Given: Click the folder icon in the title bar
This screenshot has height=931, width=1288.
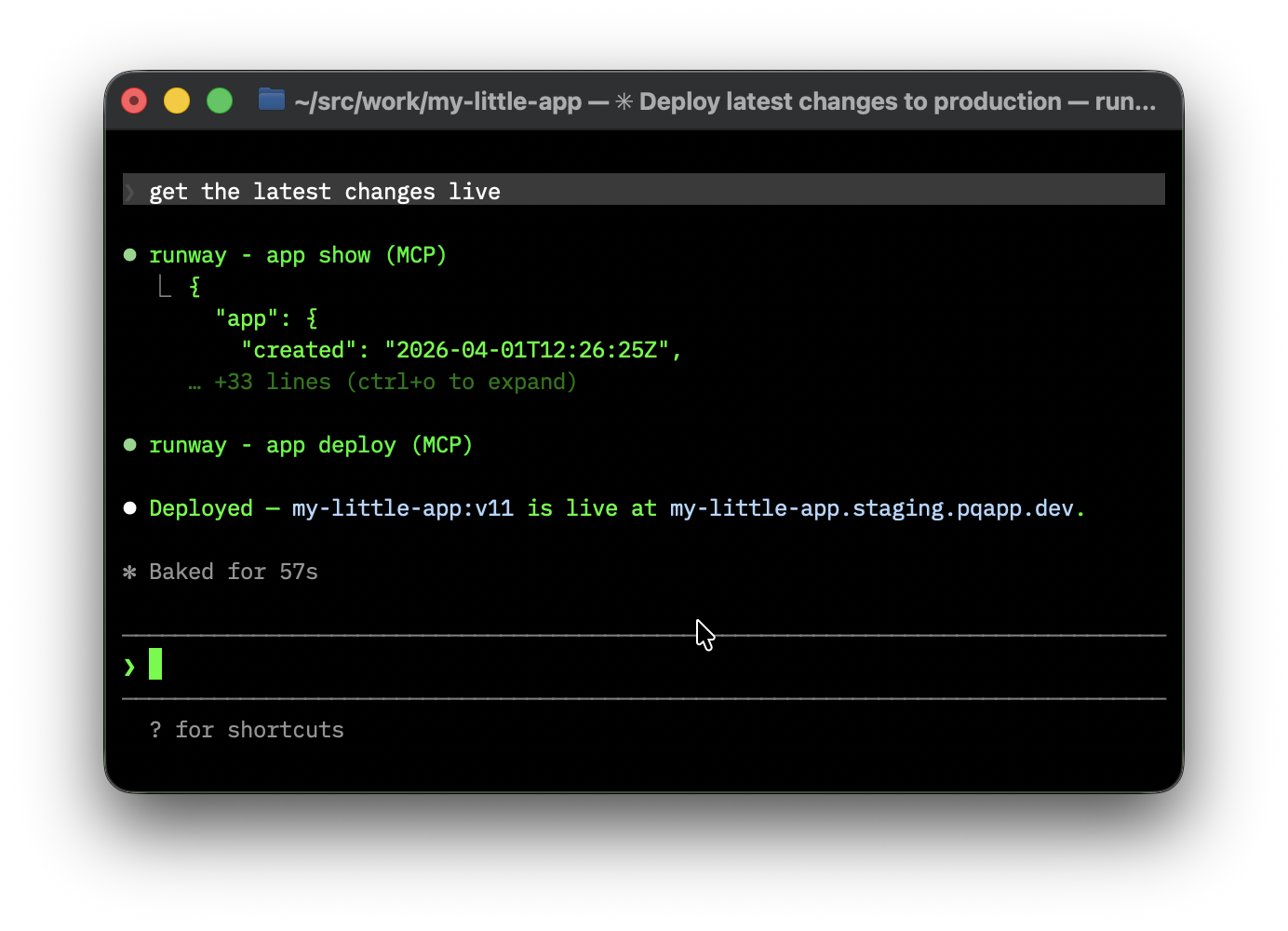Looking at the screenshot, I should pyautogui.click(x=271, y=100).
